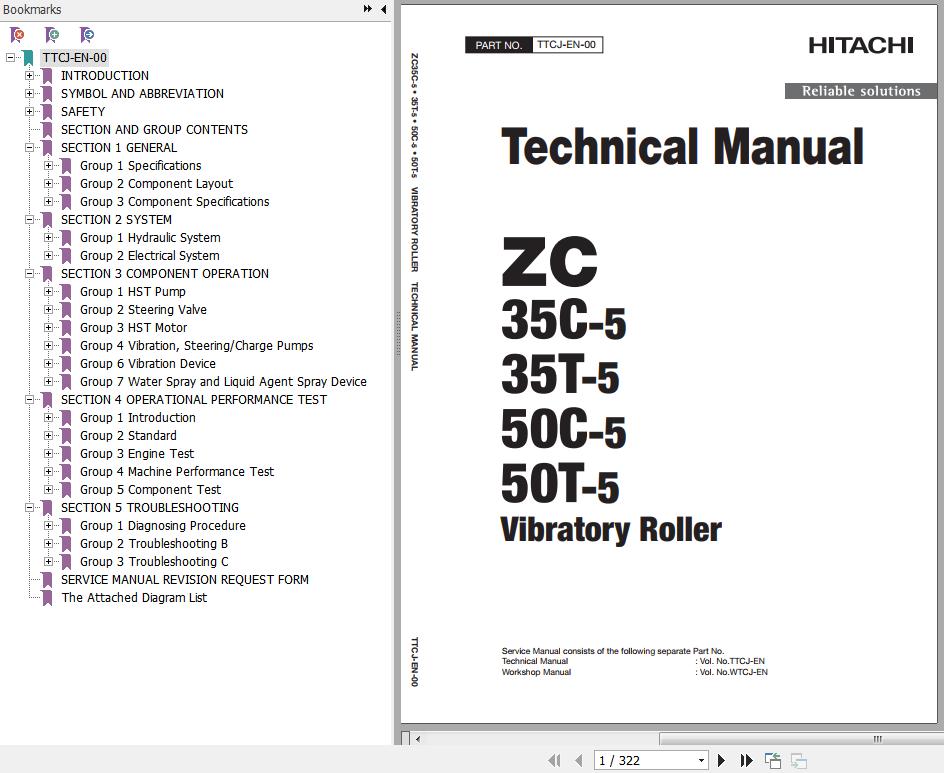Screen dimensions: 944x773
Task: Open Group 2 Standard bookmark
Action: pyautogui.click(x=128, y=436)
